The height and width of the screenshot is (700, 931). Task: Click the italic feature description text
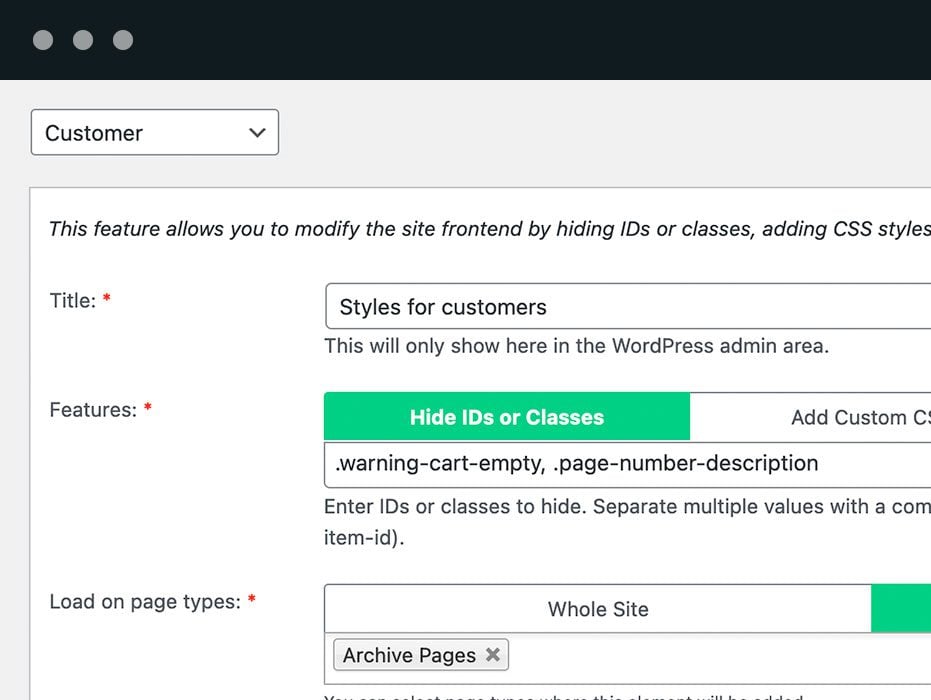tap(488, 229)
